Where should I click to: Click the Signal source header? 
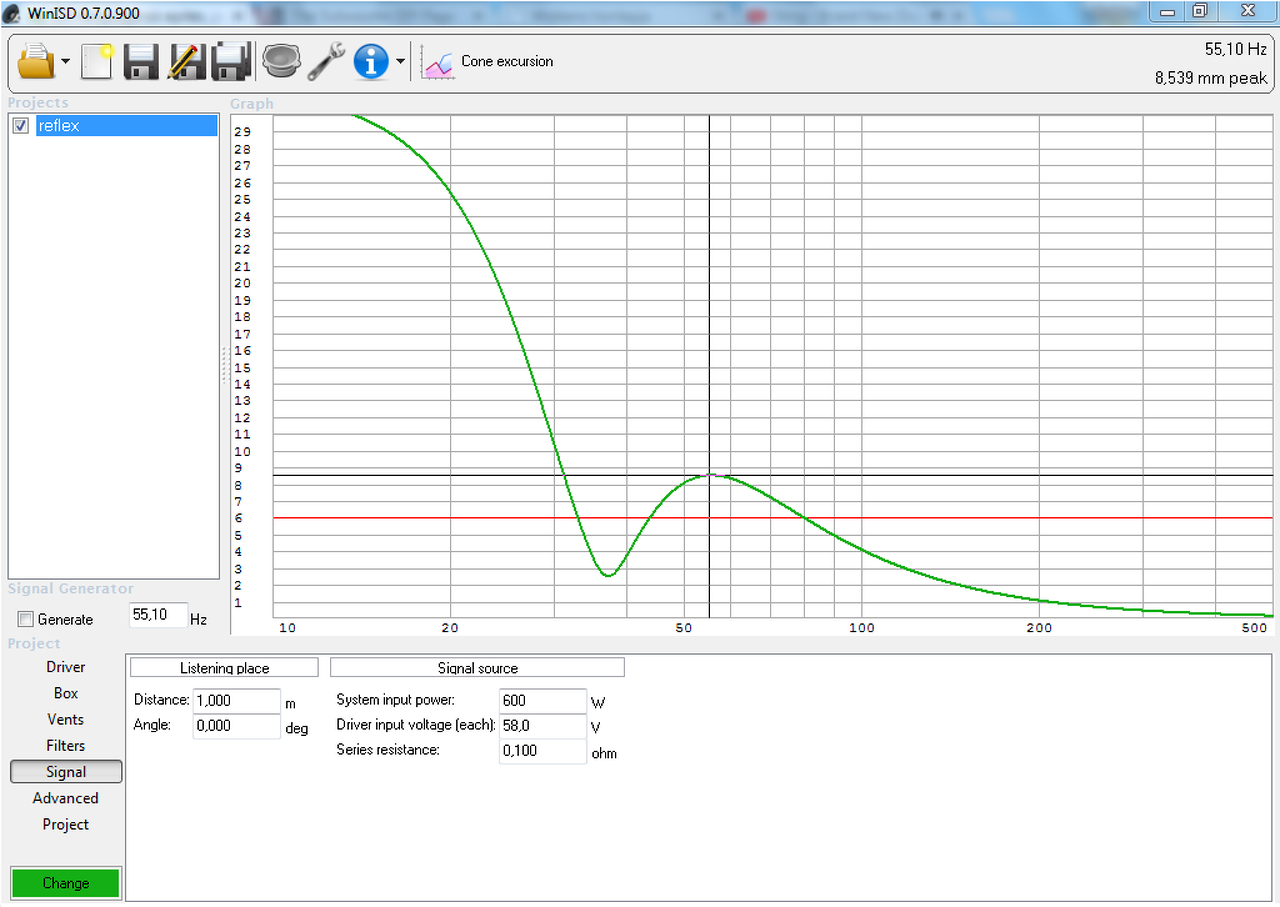click(x=477, y=667)
